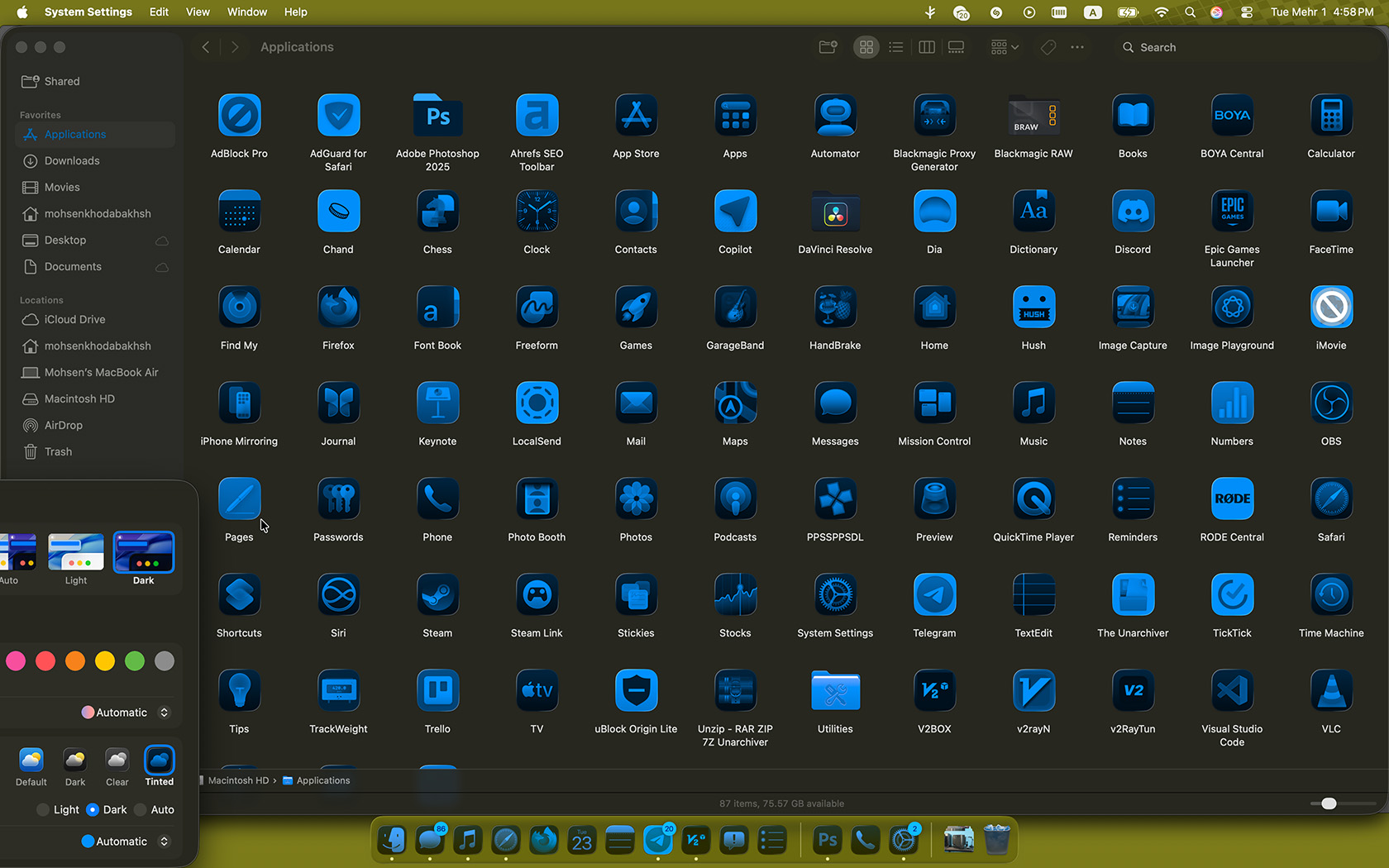
Task: Select the Discord app icon
Action: pyautogui.click(x=1133, y=212)
